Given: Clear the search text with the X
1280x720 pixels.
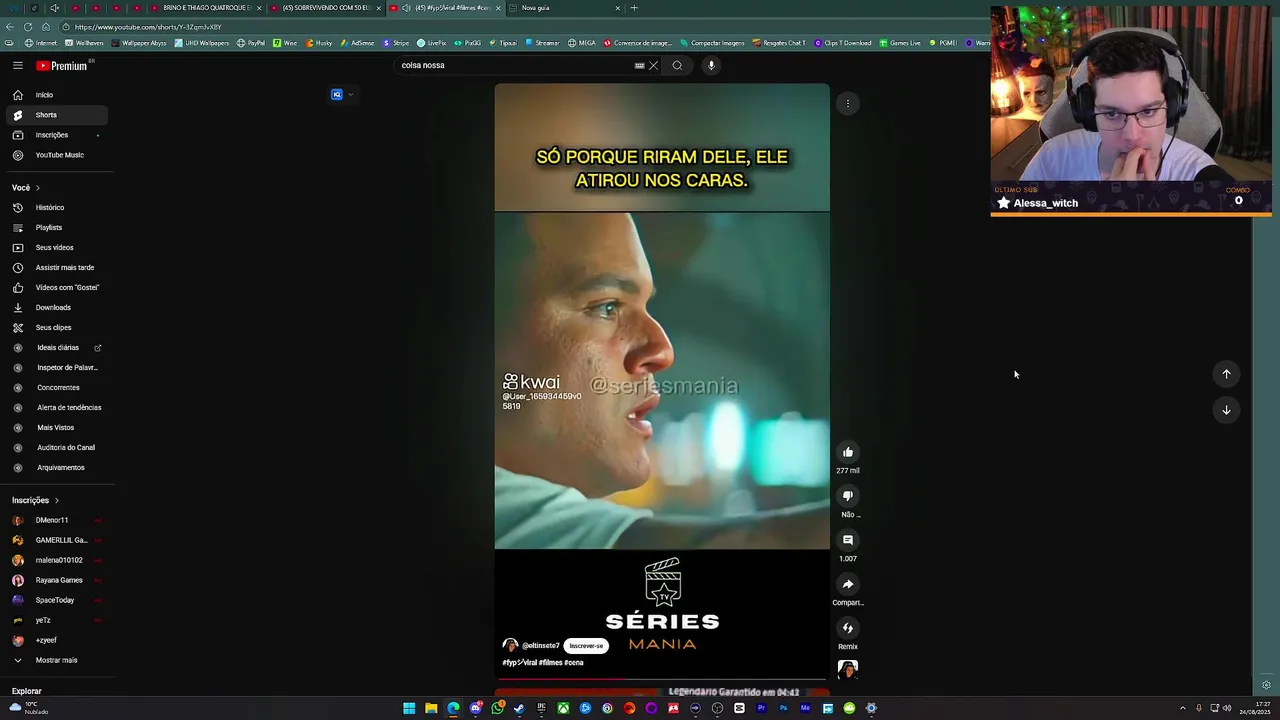Looking at the screenshot, I should point(654,66).
